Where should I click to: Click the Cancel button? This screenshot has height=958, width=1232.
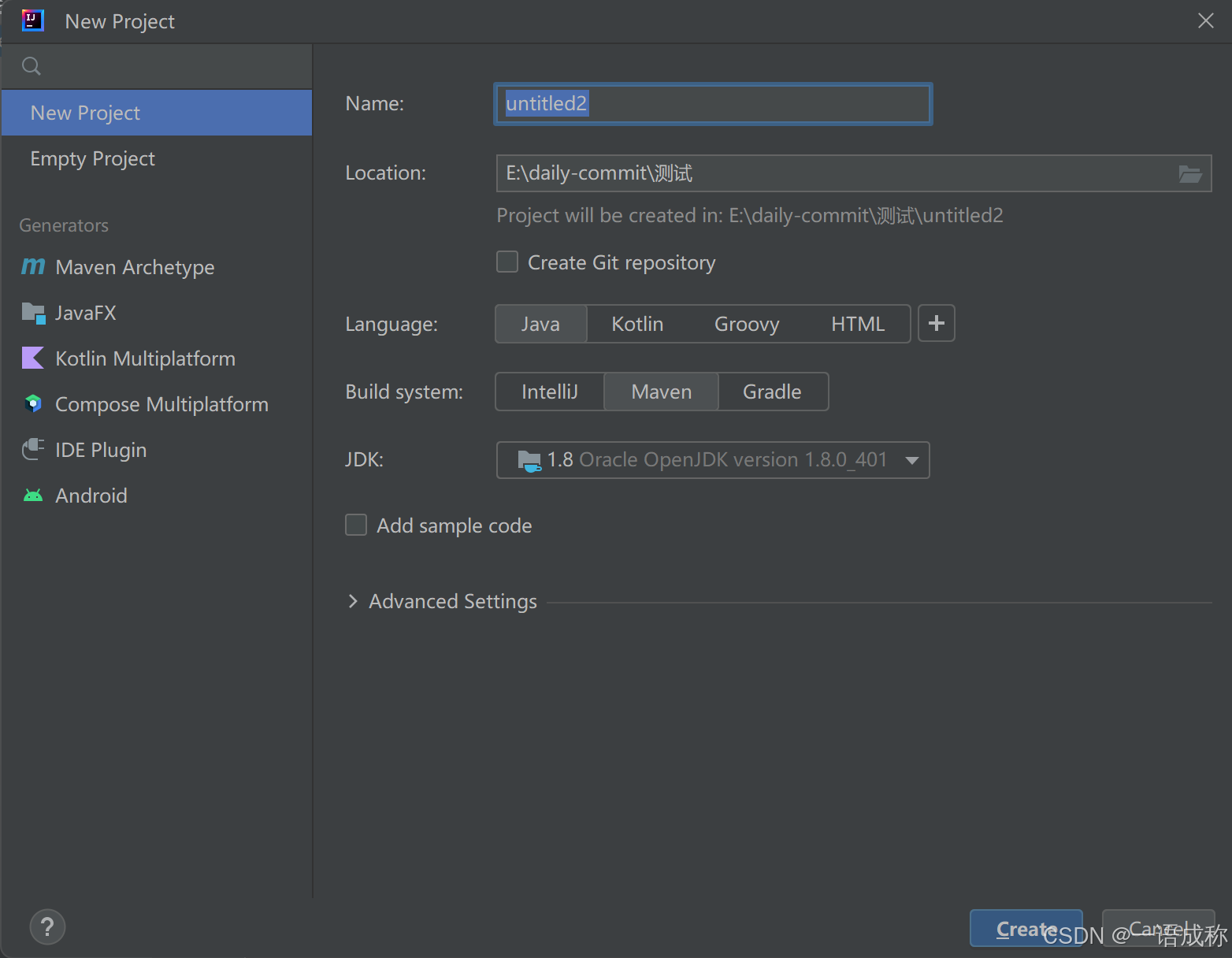(x=1158, y=929)
